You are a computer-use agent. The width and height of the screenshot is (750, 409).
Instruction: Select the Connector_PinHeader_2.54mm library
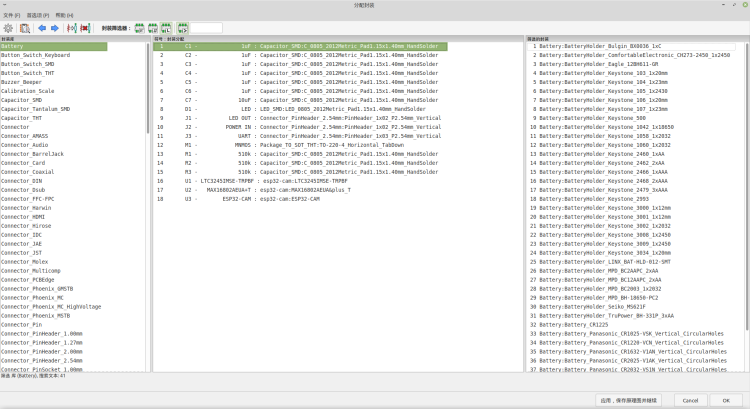42,361
